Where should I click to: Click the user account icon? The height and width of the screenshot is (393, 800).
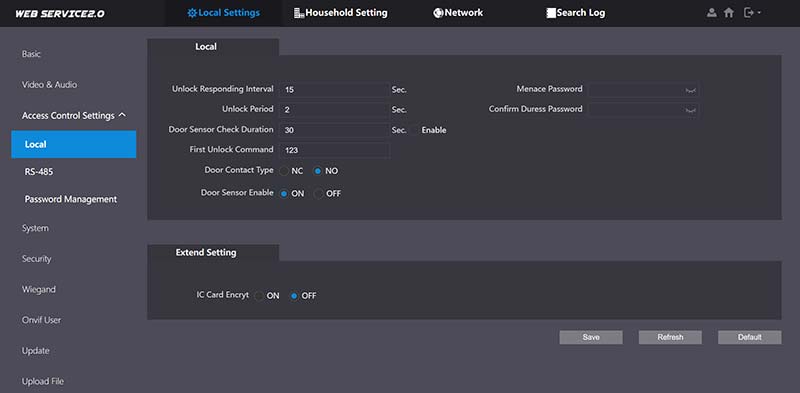click(711, 13)
